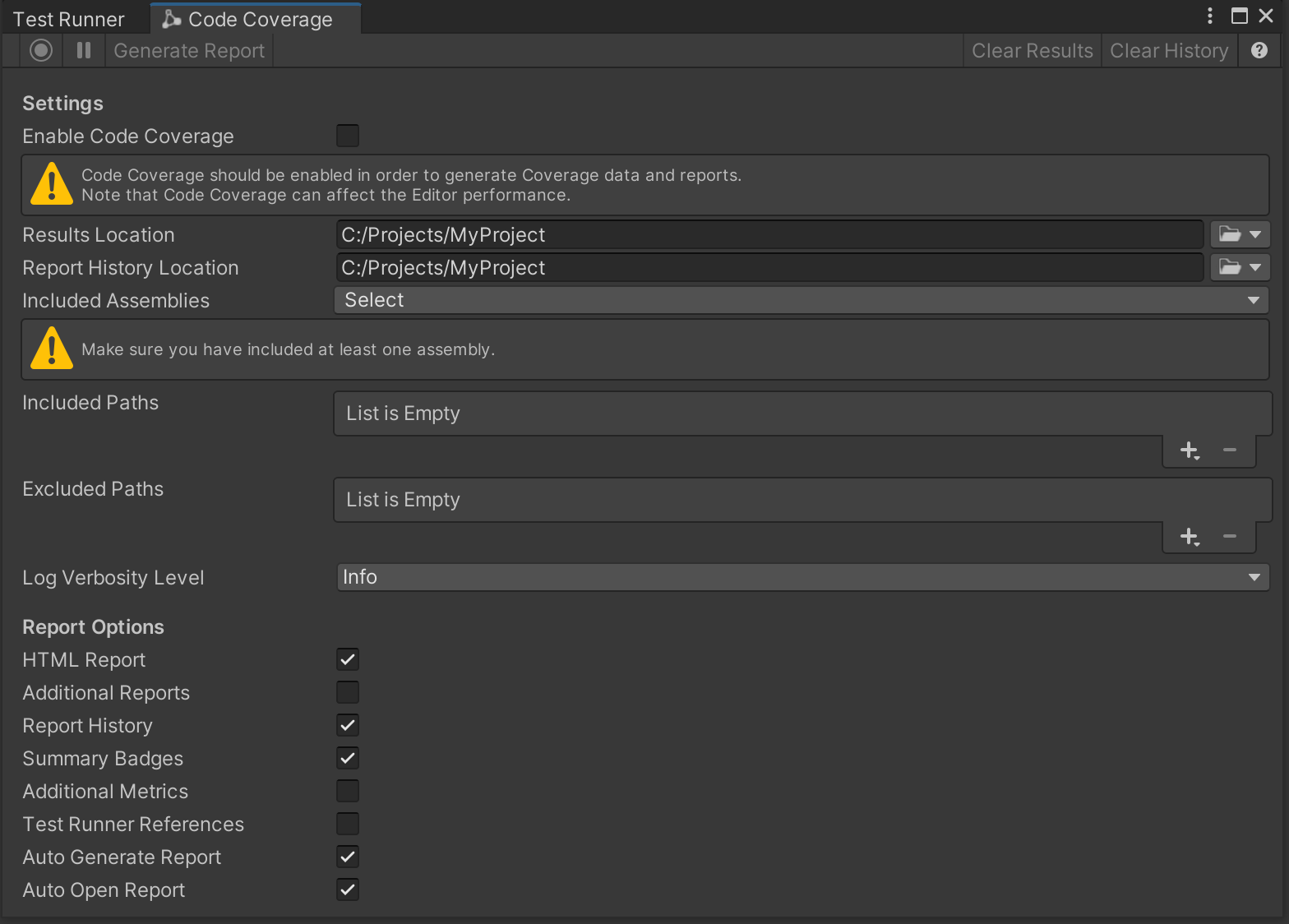This screenshot has width=1289, height=924.
Task: Click the Results Location path field
Action: 769,235
